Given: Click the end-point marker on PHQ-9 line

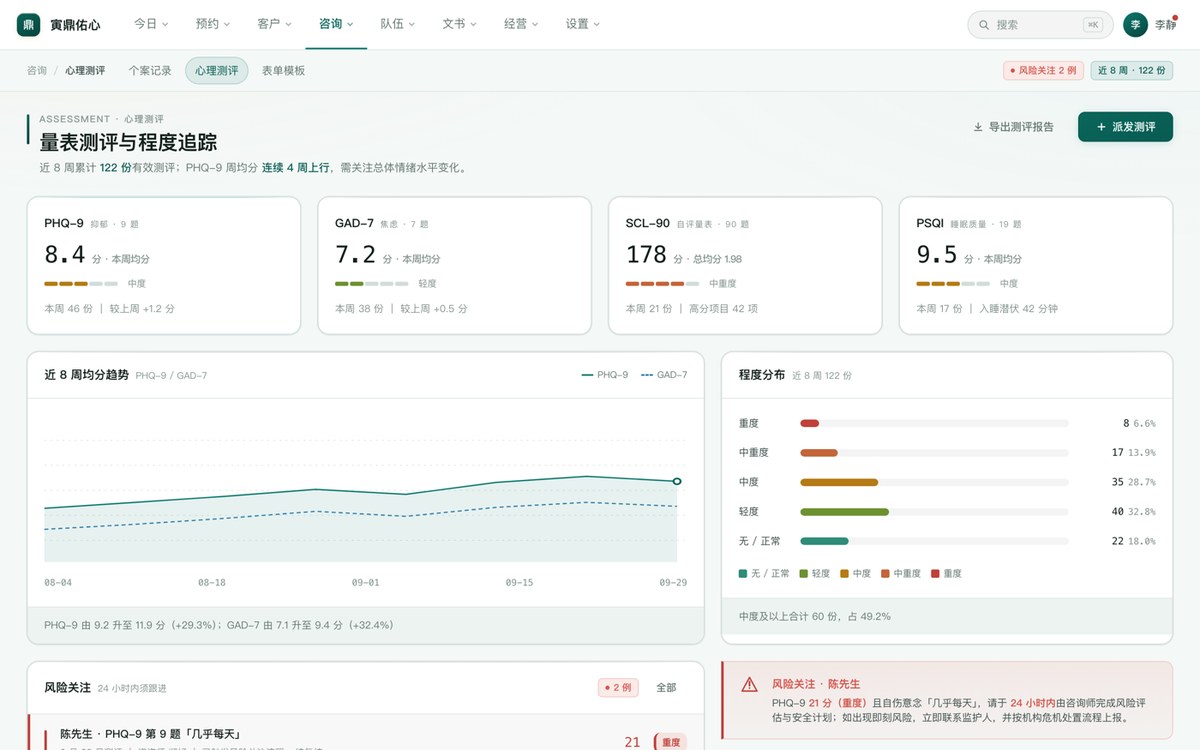Looking at the screenshot, I should [677, 481].
